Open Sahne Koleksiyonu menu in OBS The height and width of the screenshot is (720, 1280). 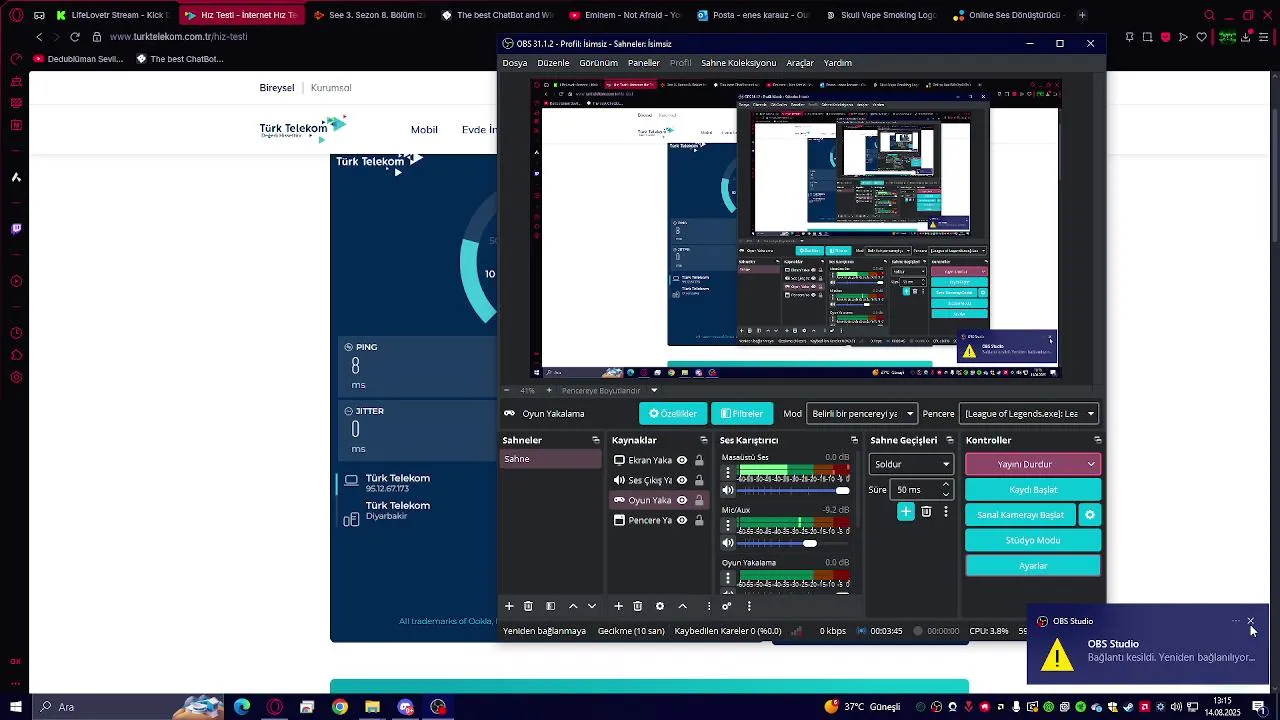(738, 63)
